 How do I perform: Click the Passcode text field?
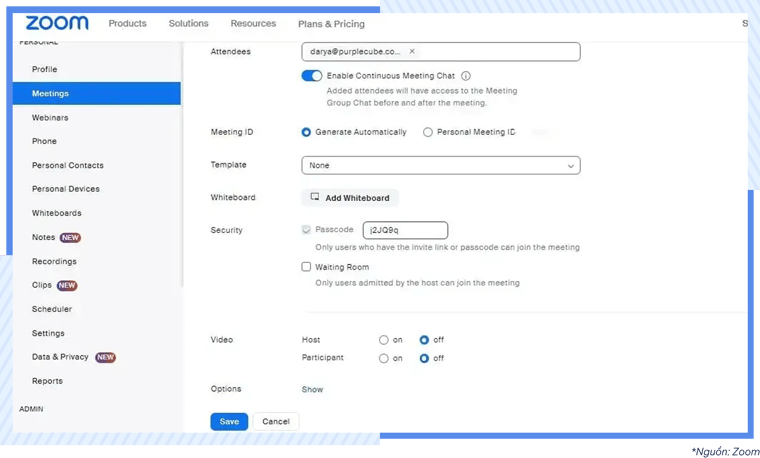pos(405,230)
